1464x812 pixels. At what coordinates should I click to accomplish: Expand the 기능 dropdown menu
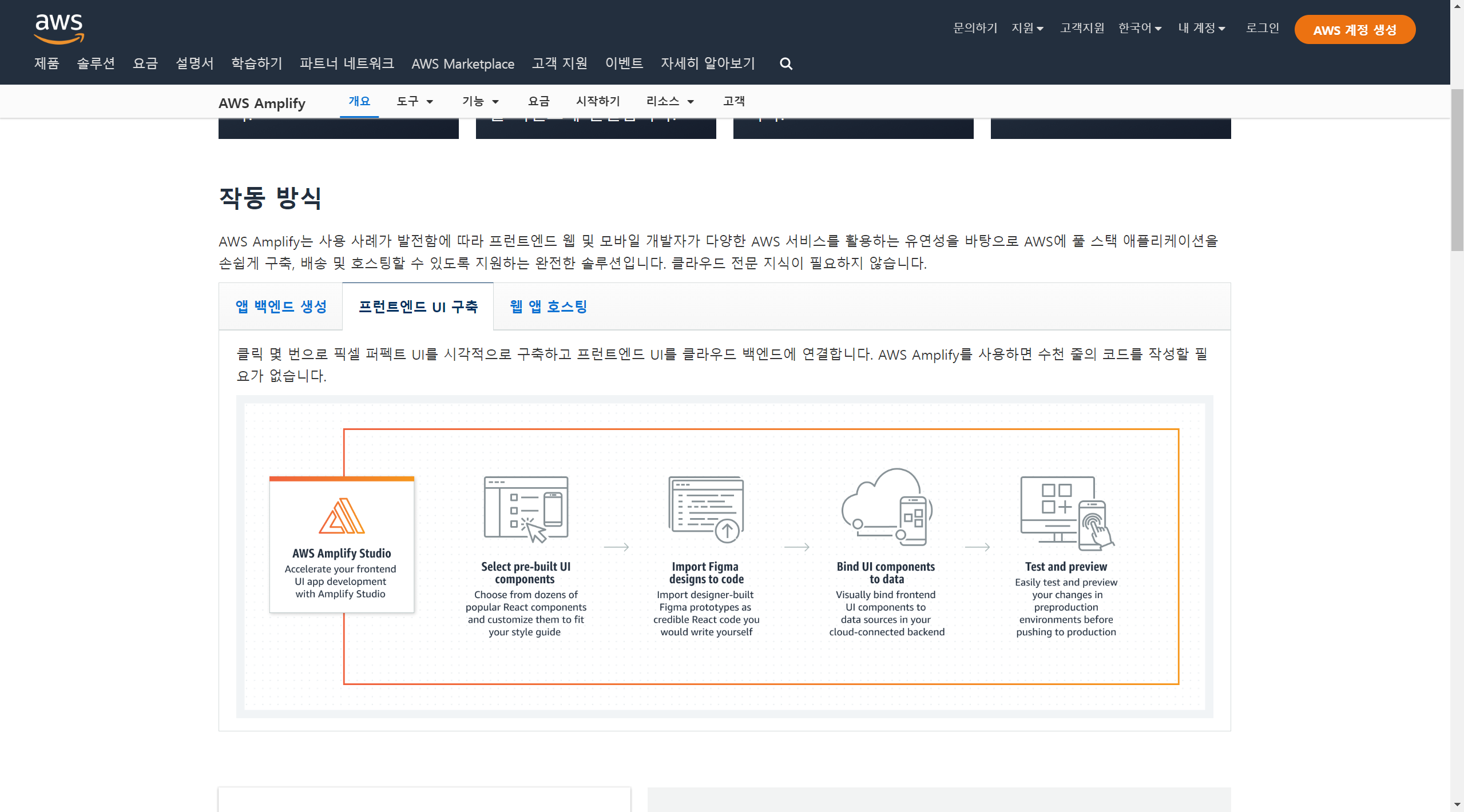coord(480,101)
